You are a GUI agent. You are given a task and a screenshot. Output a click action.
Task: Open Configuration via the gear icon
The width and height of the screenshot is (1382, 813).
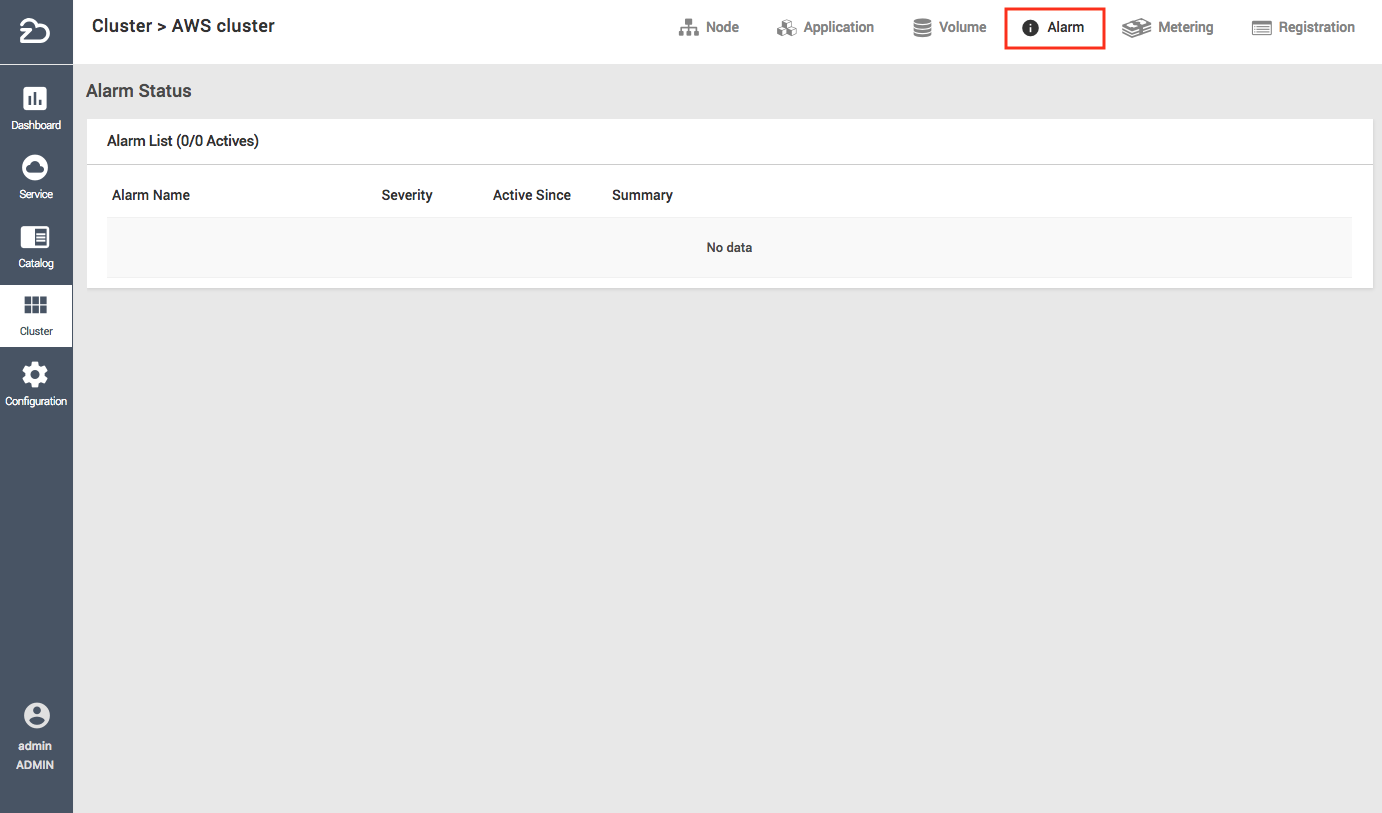[35, 375]
